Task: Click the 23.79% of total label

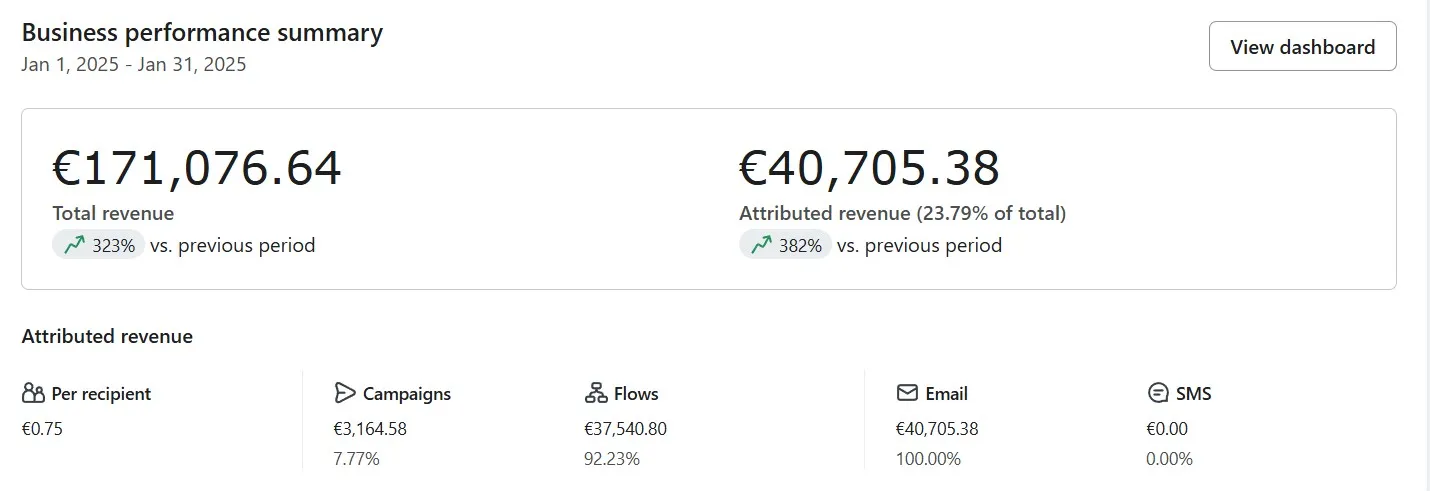Action: tap(990, 213)
